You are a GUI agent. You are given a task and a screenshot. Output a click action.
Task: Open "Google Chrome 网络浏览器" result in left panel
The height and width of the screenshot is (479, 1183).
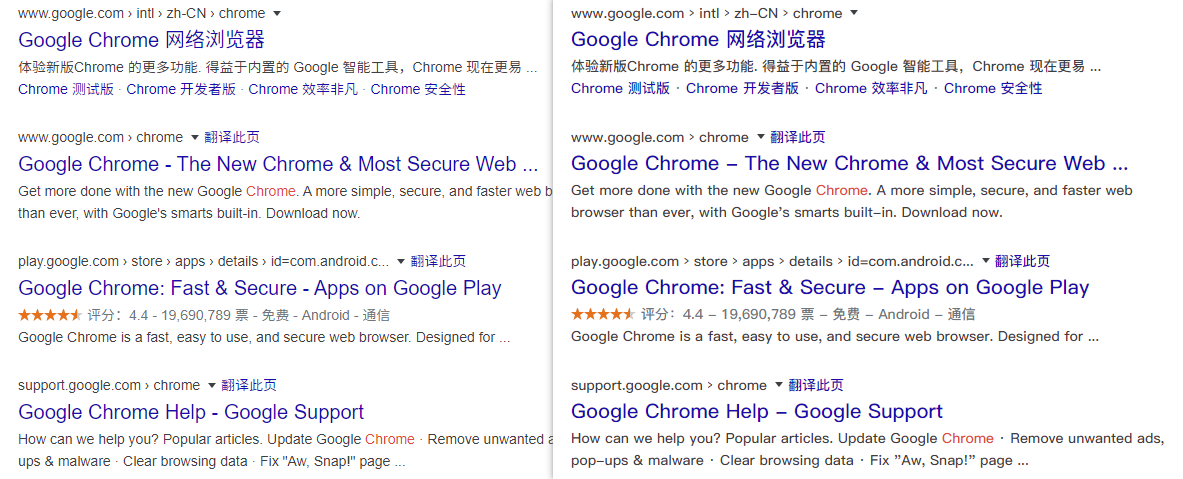[x=141, y=40]
